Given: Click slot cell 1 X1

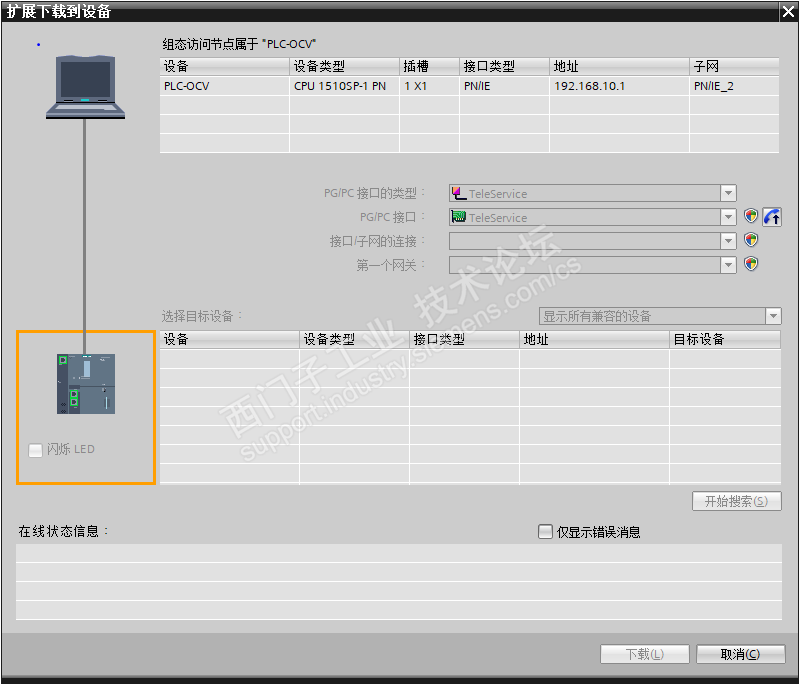Looking at the screenshot, I should tap(429, 86).
